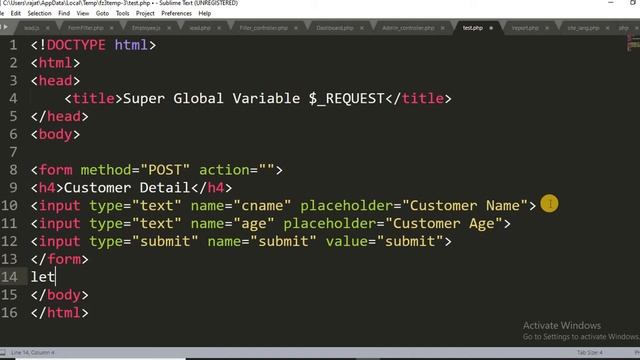
Task: Switch to the Filter_controller.php tab
Action: click(263, 28)
